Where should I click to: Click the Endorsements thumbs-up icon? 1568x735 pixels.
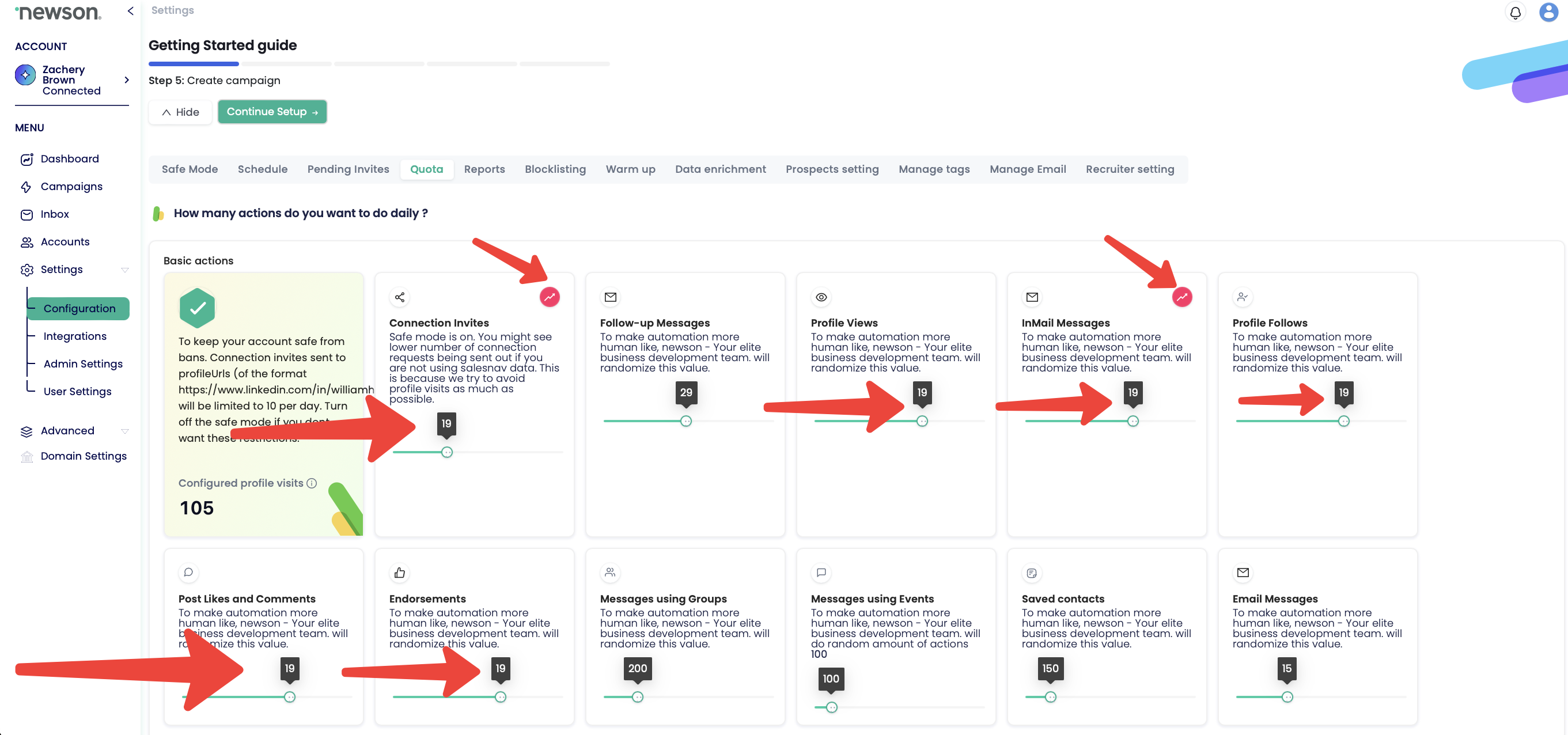tap(399, 573)
